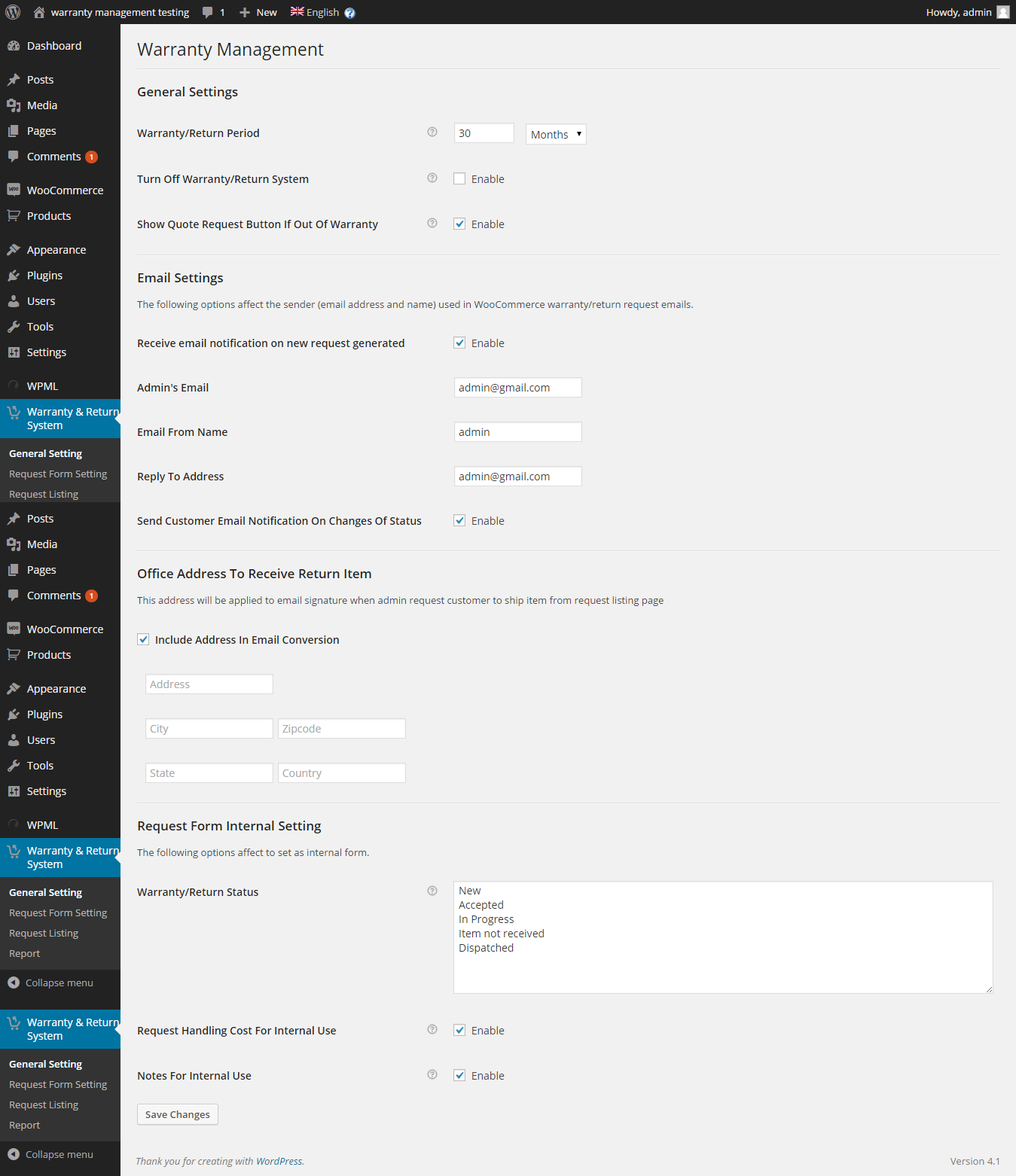Screen dimensions: 1016x1176
Task: Click the home icon beside the site name
Action: pyautogui.click(x=39, y=12)
